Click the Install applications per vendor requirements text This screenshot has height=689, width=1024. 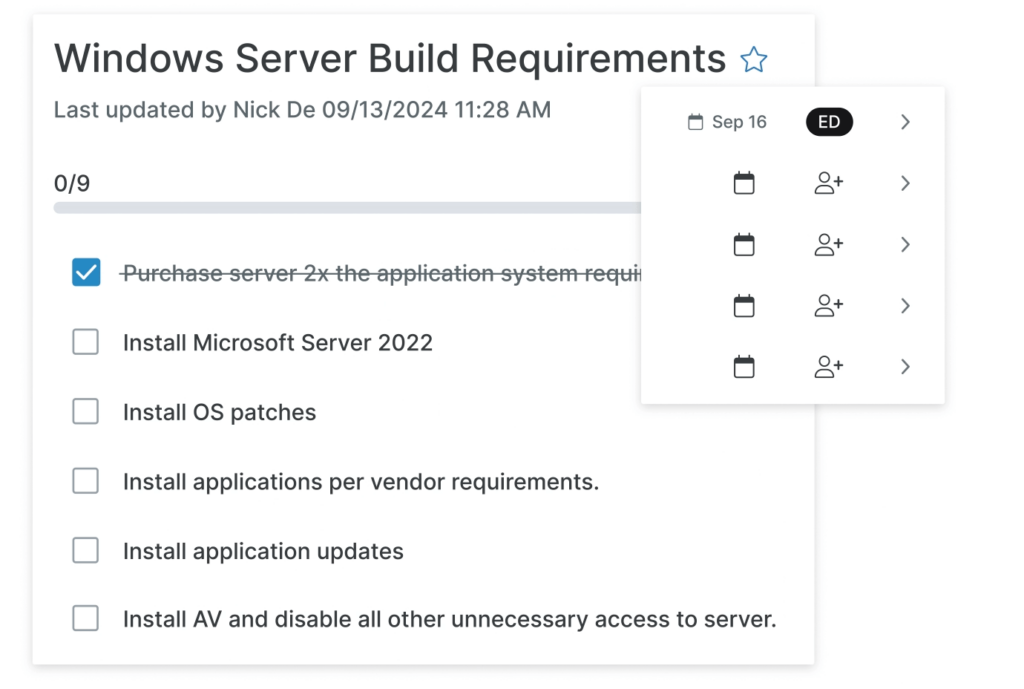360,482
